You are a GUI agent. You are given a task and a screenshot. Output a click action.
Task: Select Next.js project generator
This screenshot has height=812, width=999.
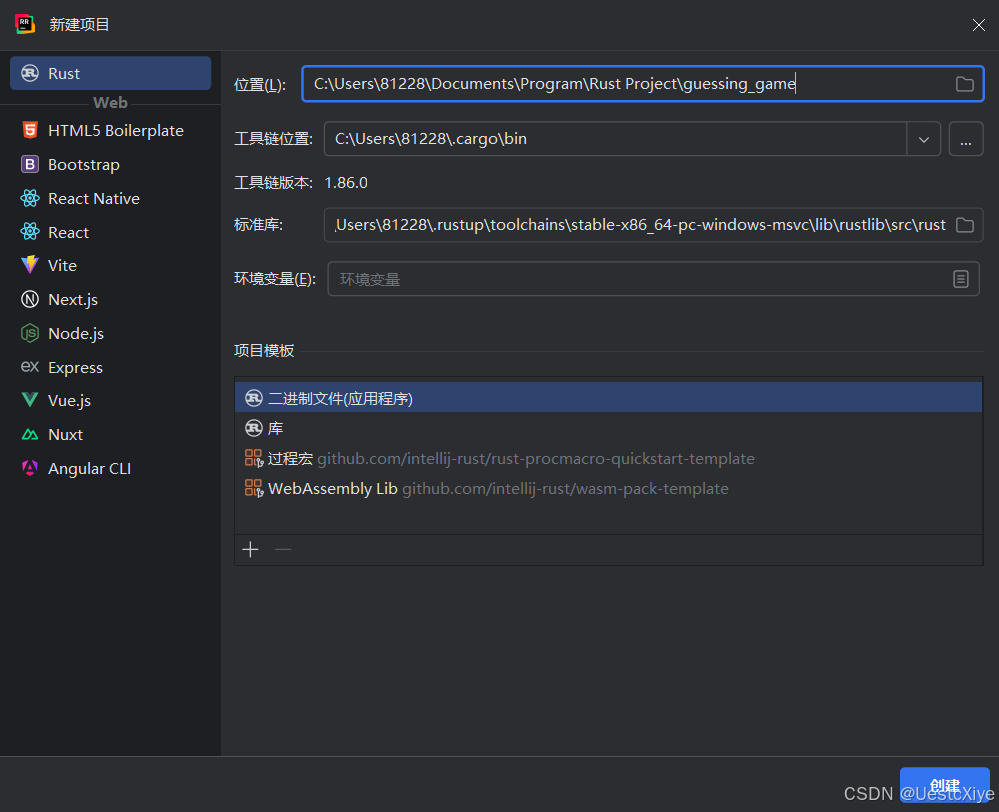point(110,299)
